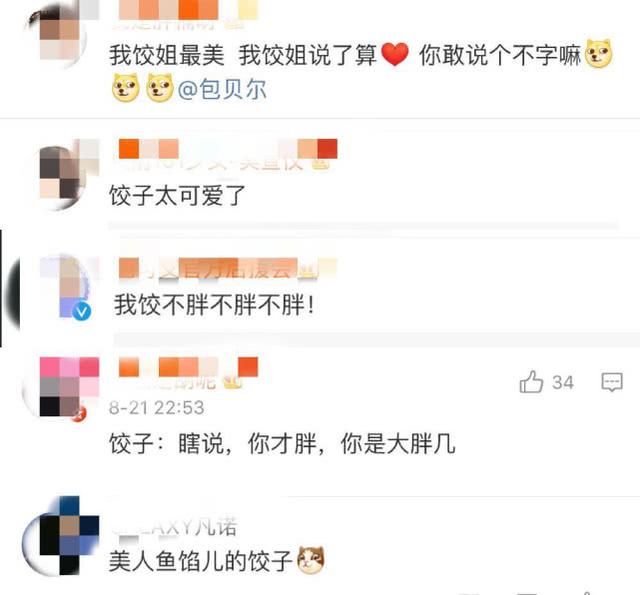Viewport: 640px width, 595px height.
Task: Tap the blue V verification badge
Action: pos(82,312)
